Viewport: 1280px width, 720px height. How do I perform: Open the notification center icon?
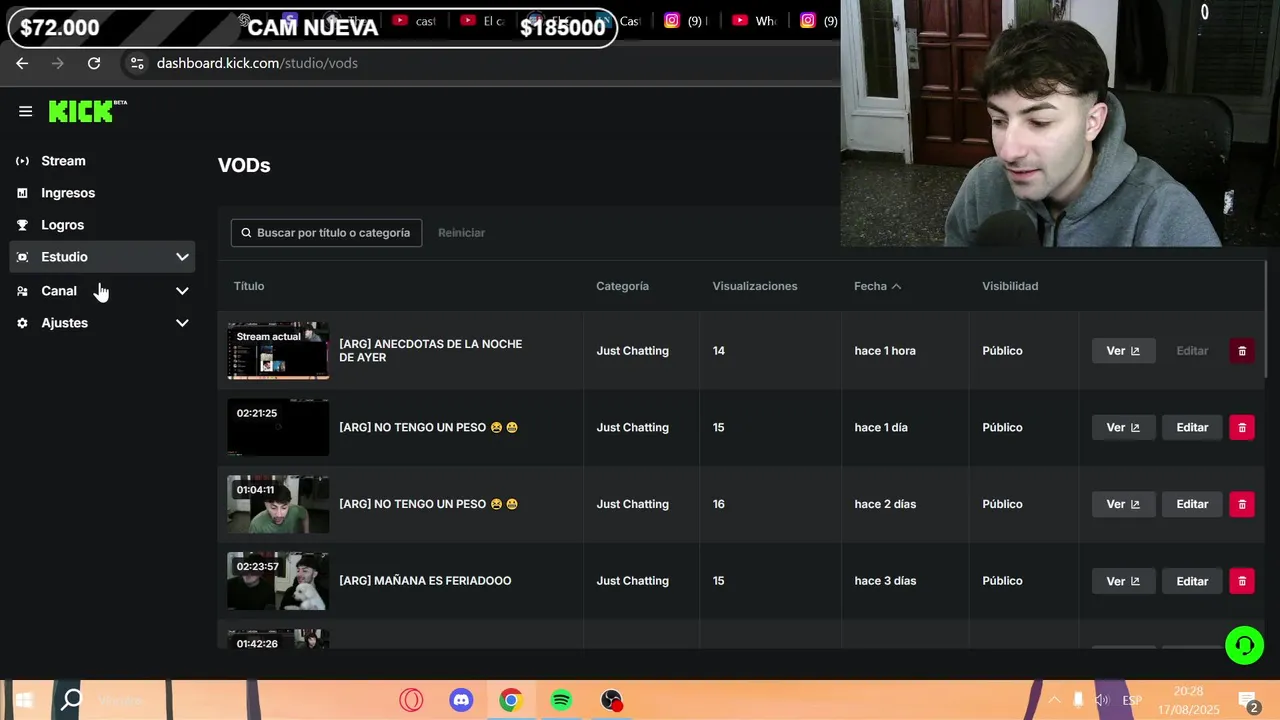[1248, 701]
